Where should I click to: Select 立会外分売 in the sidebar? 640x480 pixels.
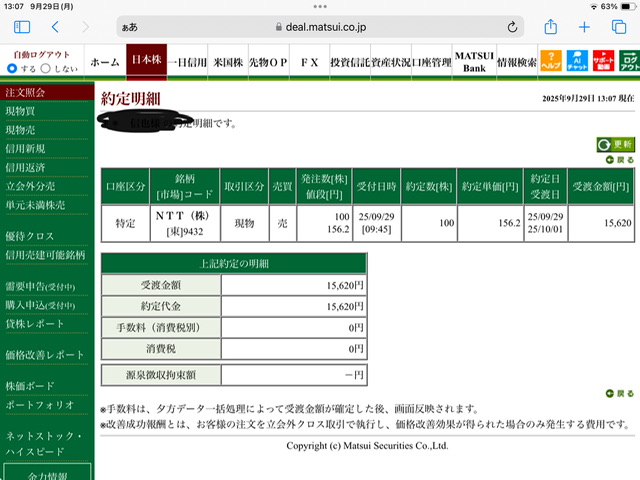pyautogui.click(x=31, y=186)
